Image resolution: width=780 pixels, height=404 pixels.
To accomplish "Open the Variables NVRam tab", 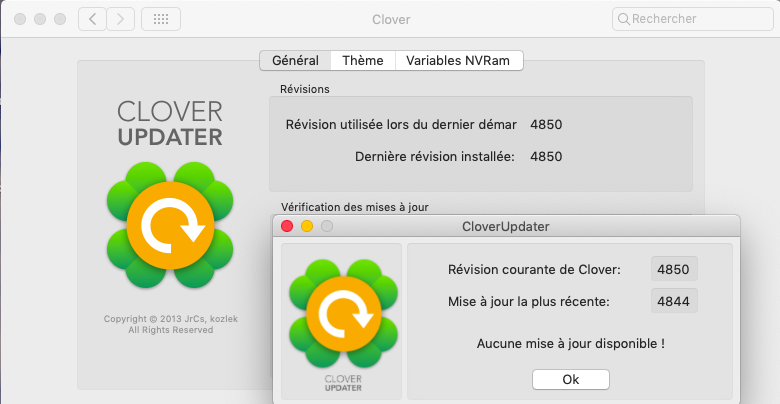I will coord(458,61).
